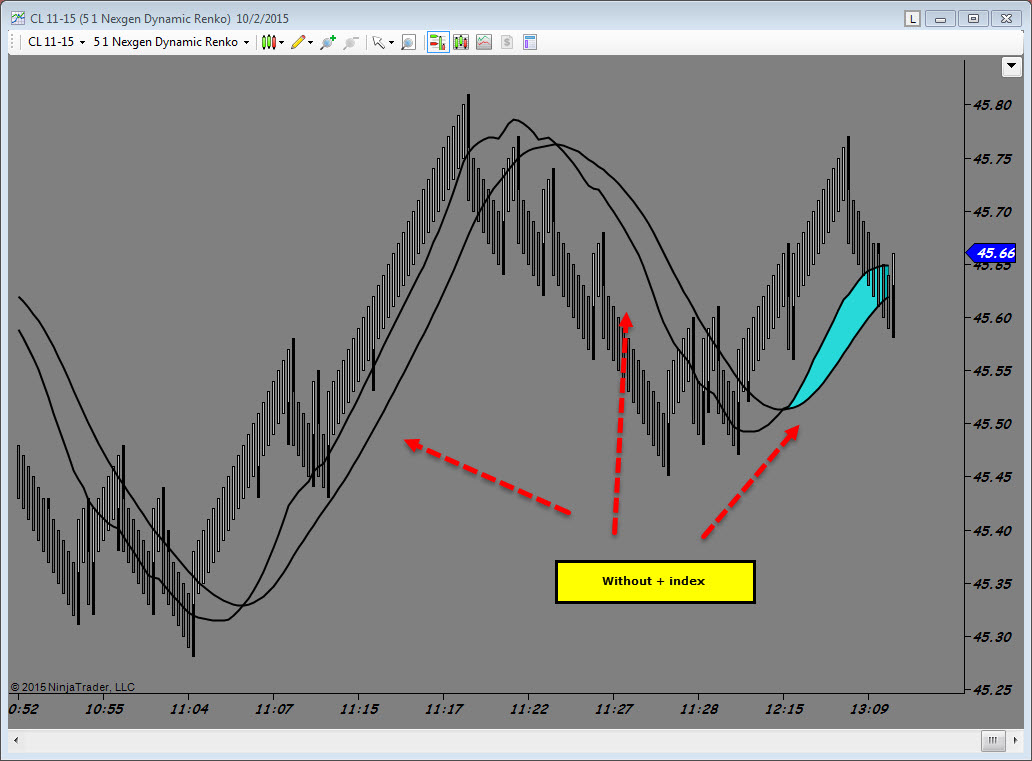
Task: Click the link window L button
Action: [x=912, y=19]
